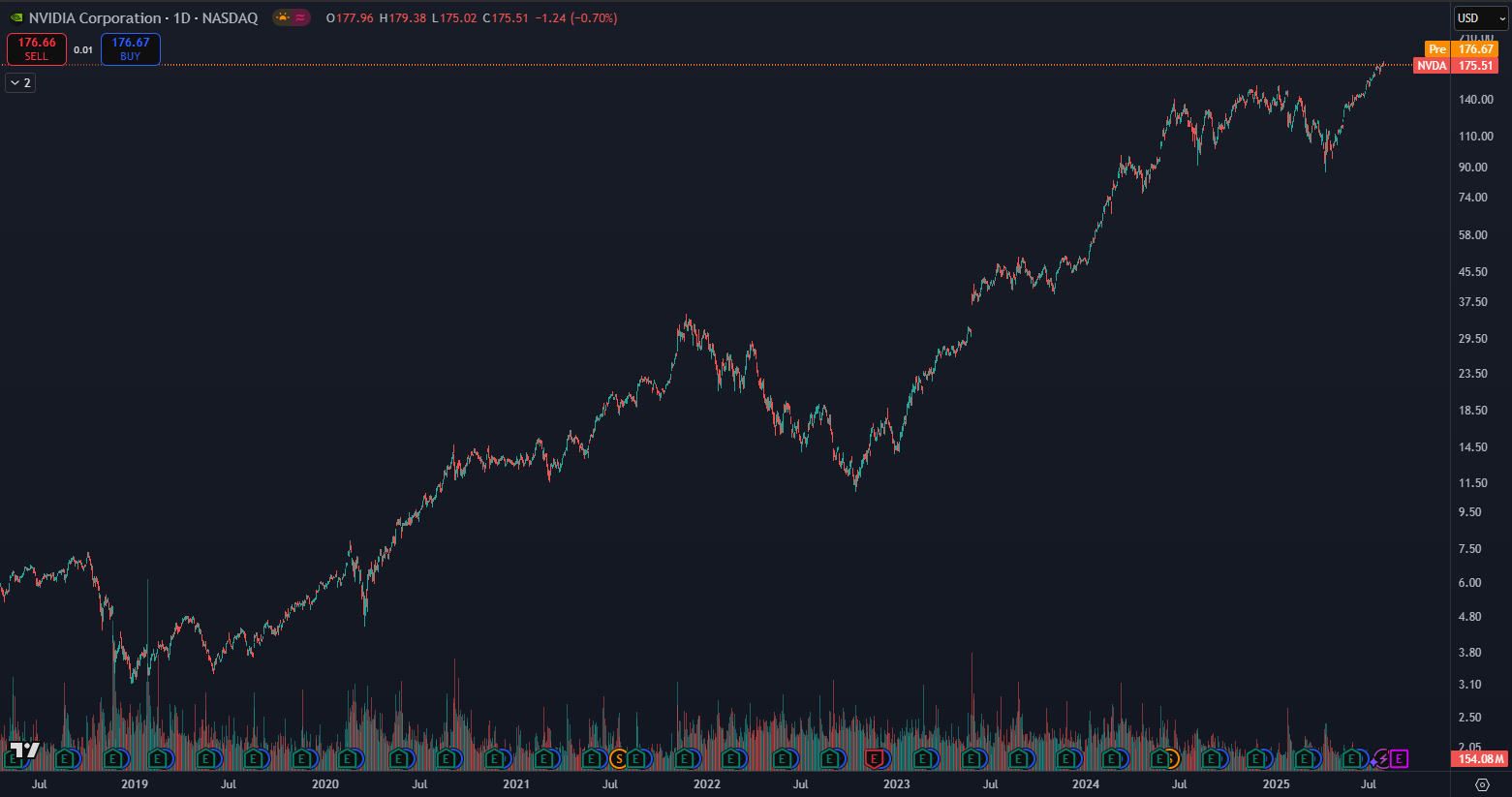Viewport: 1512px width, 797px height.
Task: Click the 2021 label on time axis
Action: click(x=516, y=784)
